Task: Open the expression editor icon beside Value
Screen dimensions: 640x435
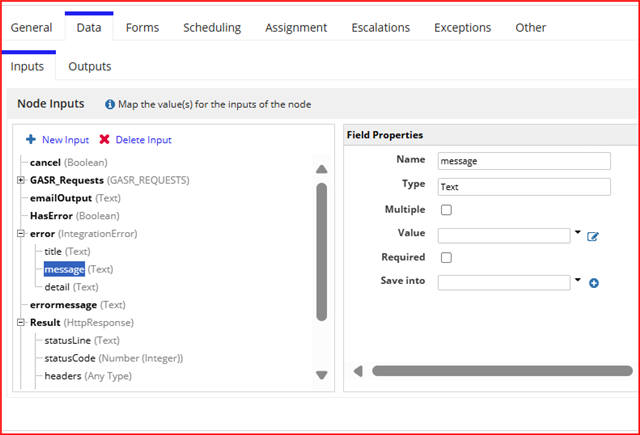Action: click(593, 236)
